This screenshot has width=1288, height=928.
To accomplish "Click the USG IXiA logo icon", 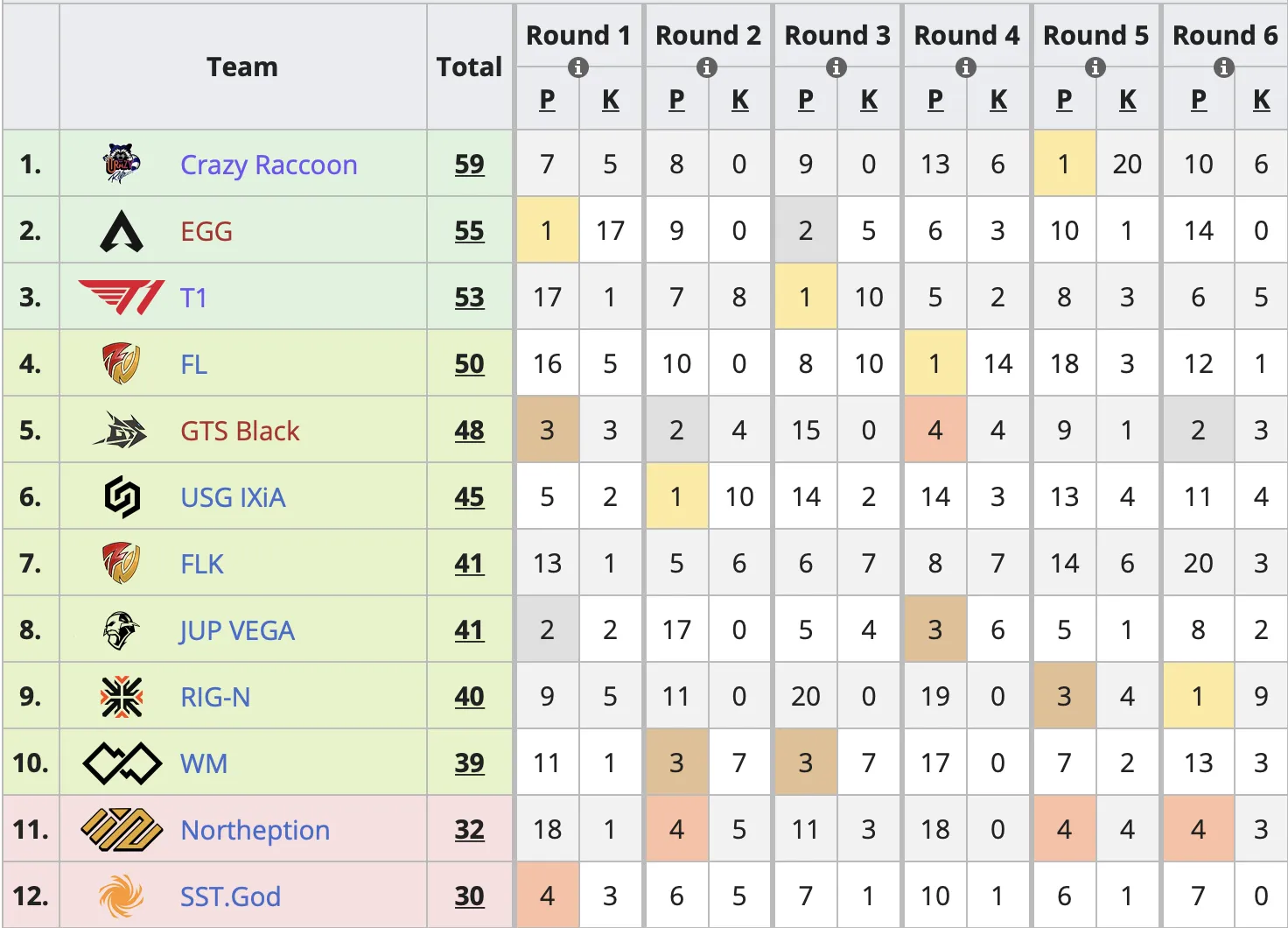I will click(121, 497).
